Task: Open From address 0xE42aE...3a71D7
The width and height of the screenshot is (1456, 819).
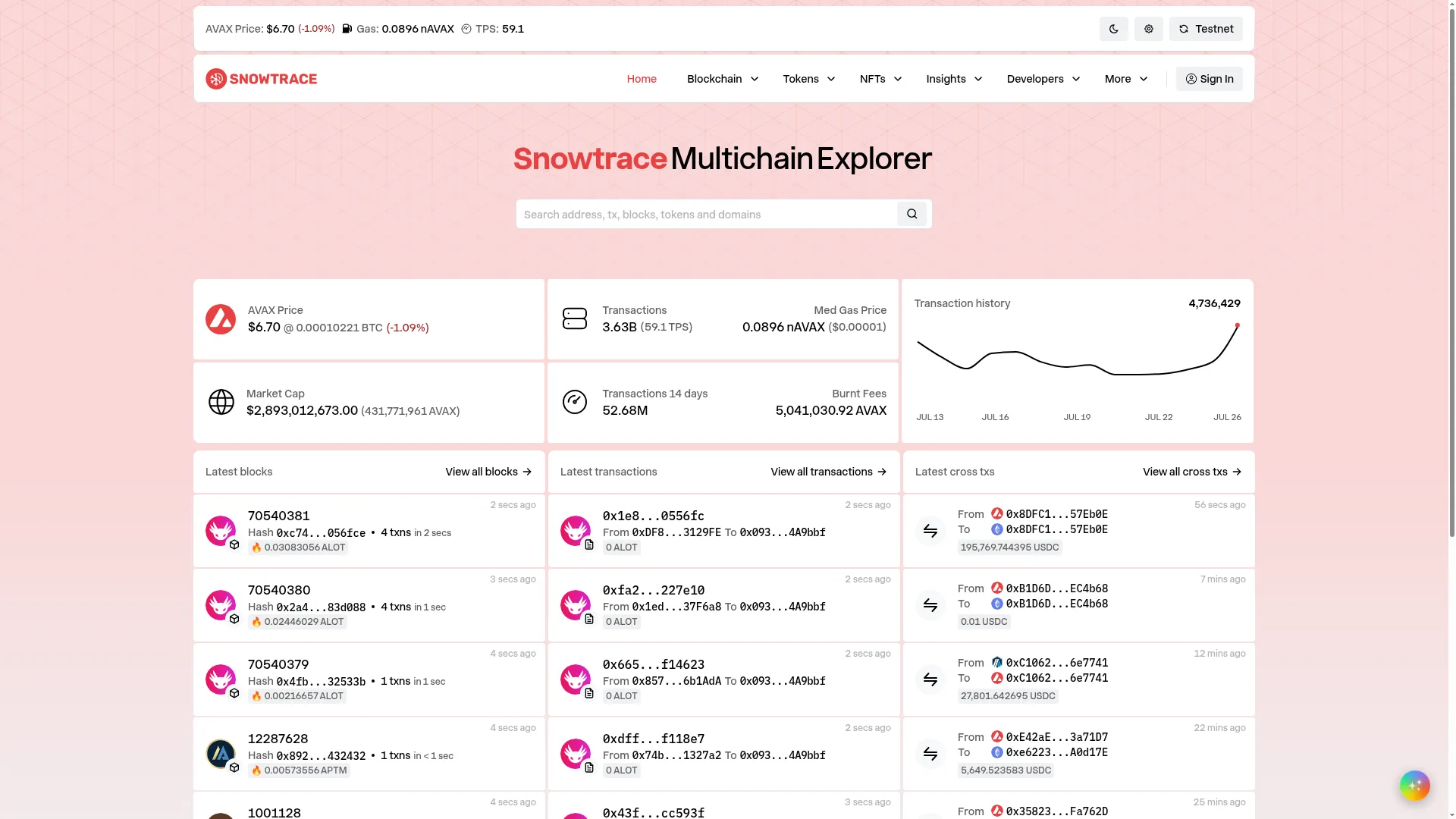Action: (1056, 737)
